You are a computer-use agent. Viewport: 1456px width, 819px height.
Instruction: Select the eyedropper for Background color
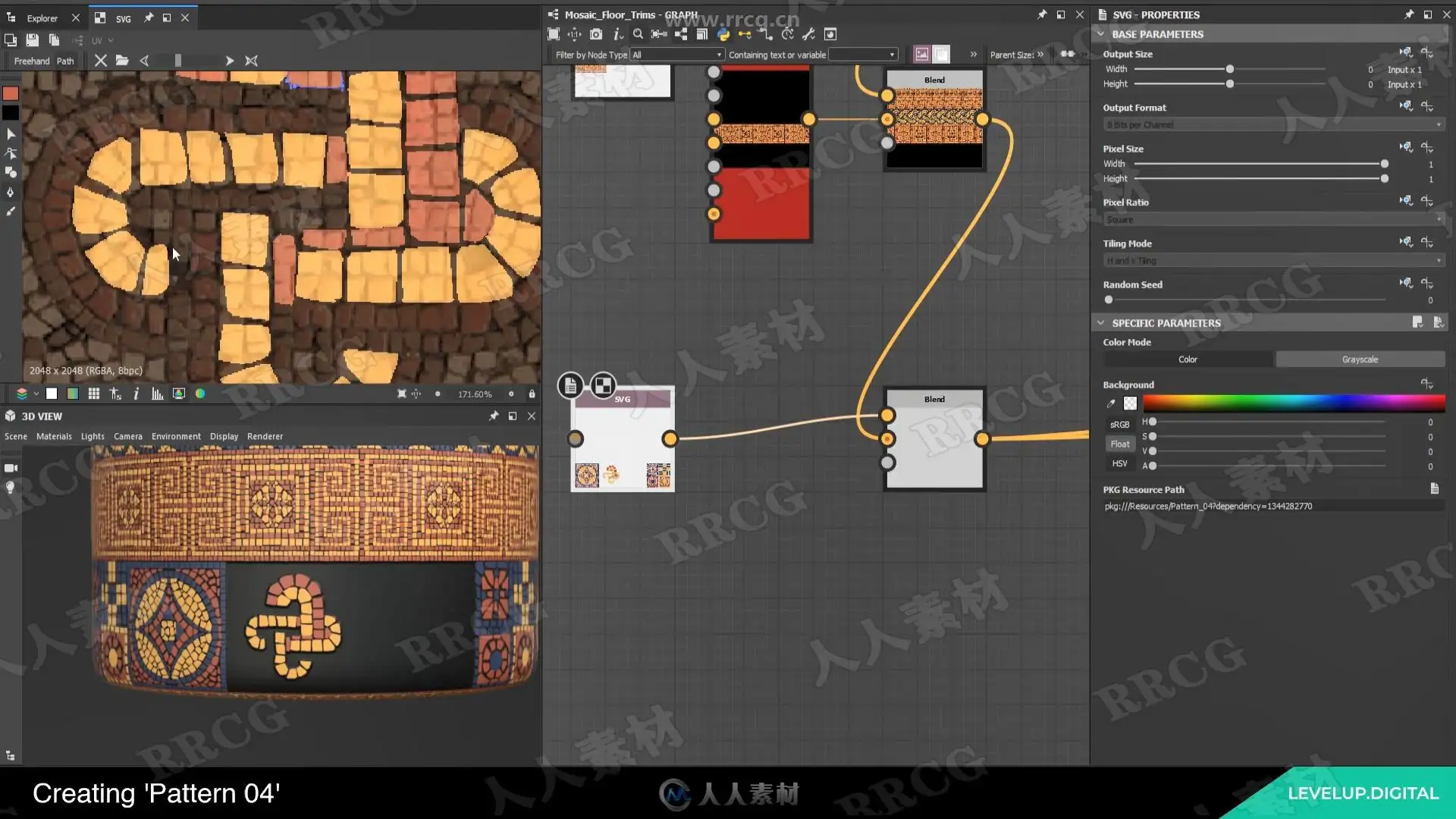tap(1111, 403)
